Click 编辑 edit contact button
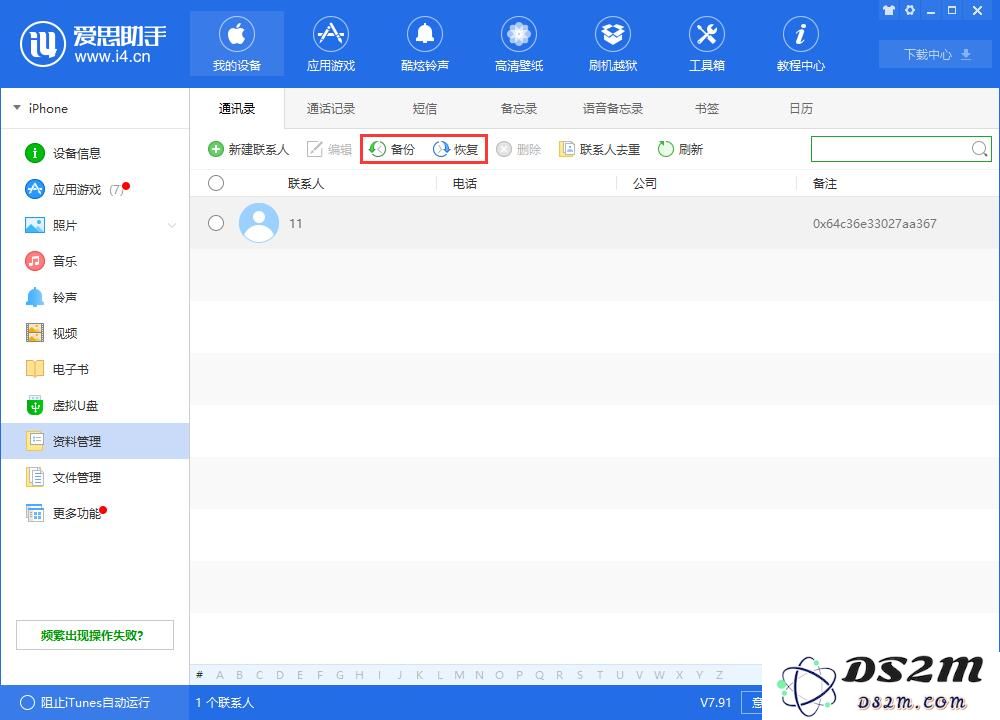Viewport: 1000px width, 720px height. pyautogui.click(x=330, y=149)
